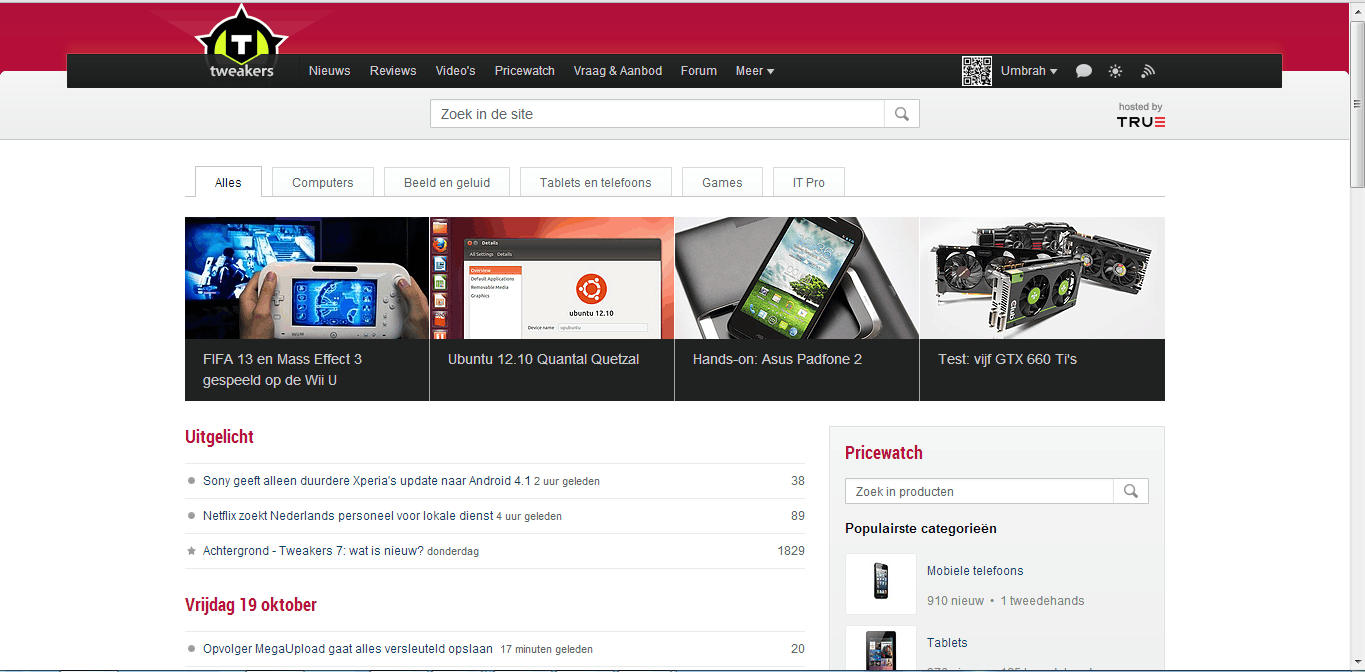Open the Mobiele telefoons category link
Viewport: 1365px width, 672px height.
[x=975, y=571]
